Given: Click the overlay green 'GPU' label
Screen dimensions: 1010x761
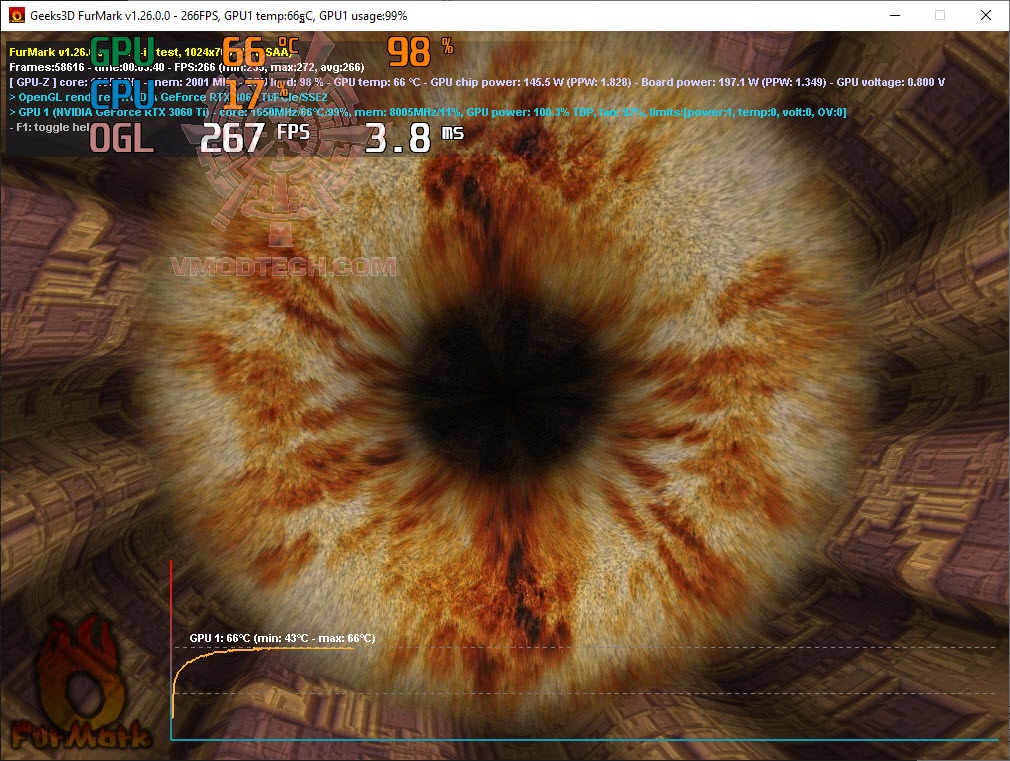Looking at the screenshot, I should [122, 51].
